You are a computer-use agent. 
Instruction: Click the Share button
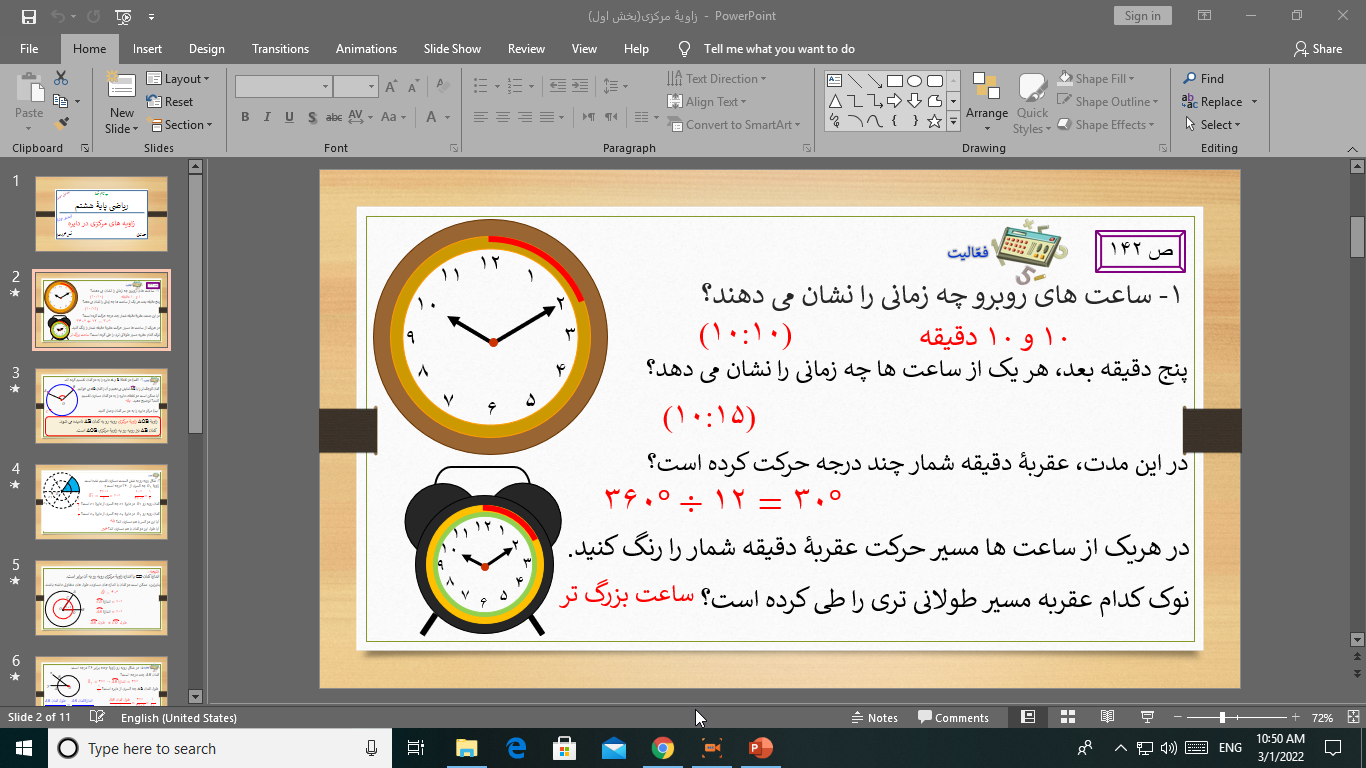click(x=1318, y=49)
